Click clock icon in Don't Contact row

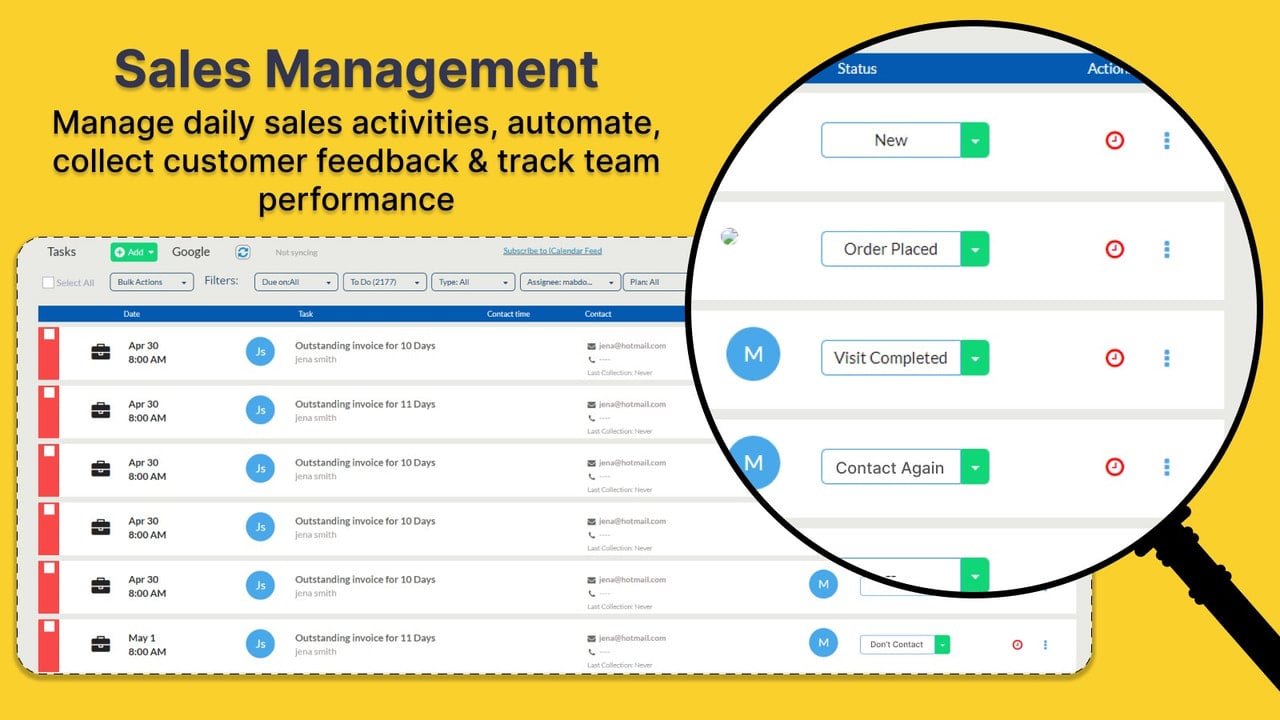tap(1017, 645)
